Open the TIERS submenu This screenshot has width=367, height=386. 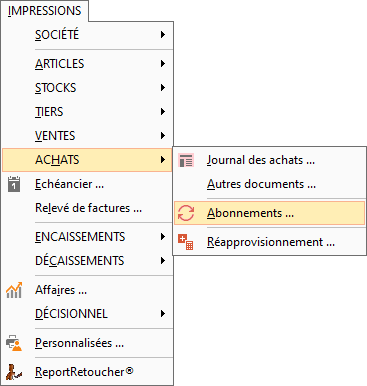(87, 112)
